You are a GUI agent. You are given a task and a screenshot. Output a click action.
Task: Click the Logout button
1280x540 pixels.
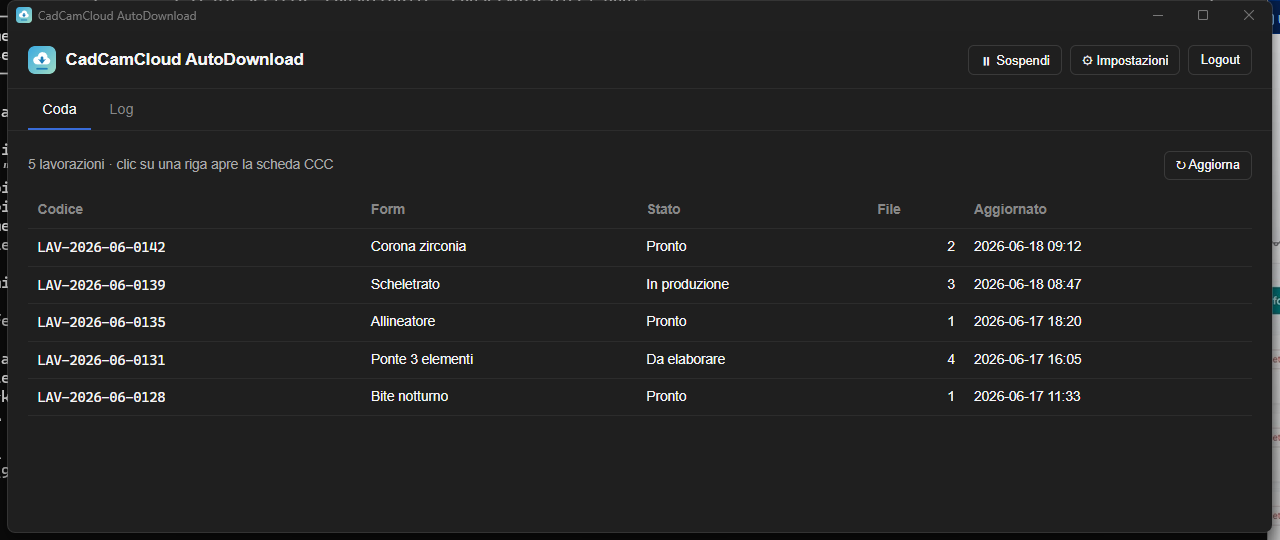tap(1220, 60)
